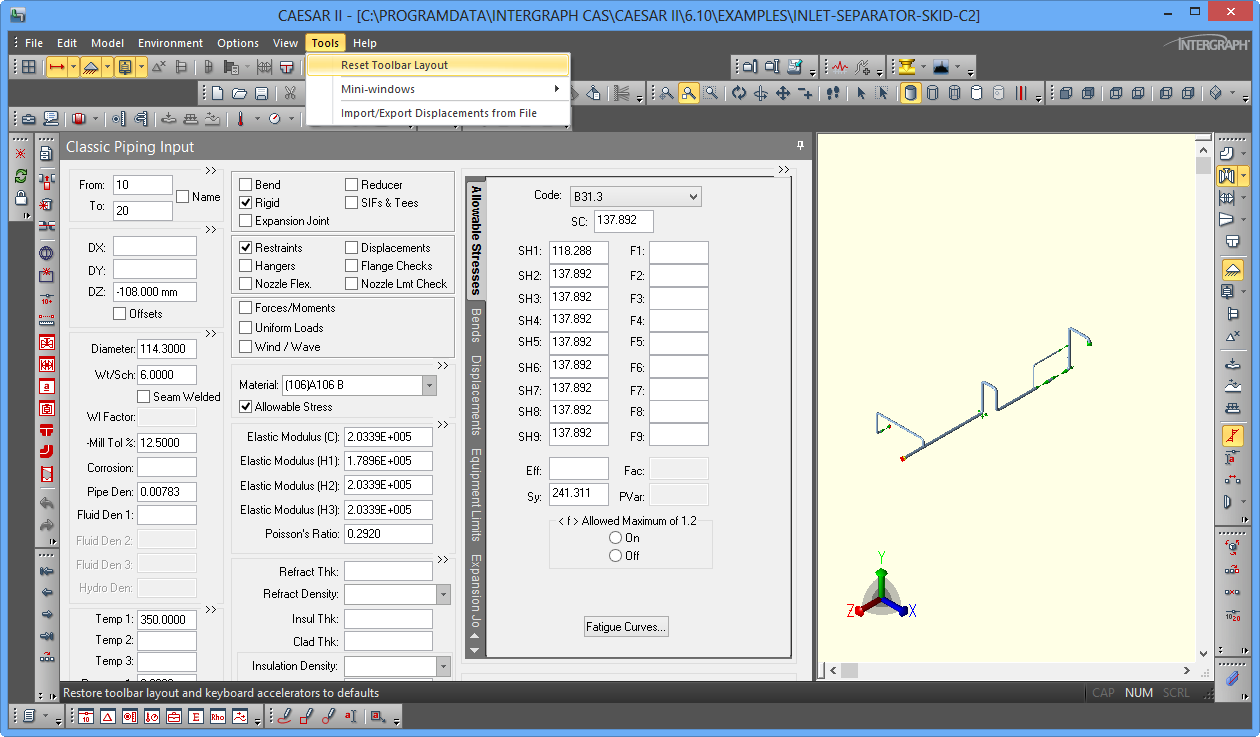Open the Environment menu
This screenshot has width=1260, height=737.
(x=170, y=43)
